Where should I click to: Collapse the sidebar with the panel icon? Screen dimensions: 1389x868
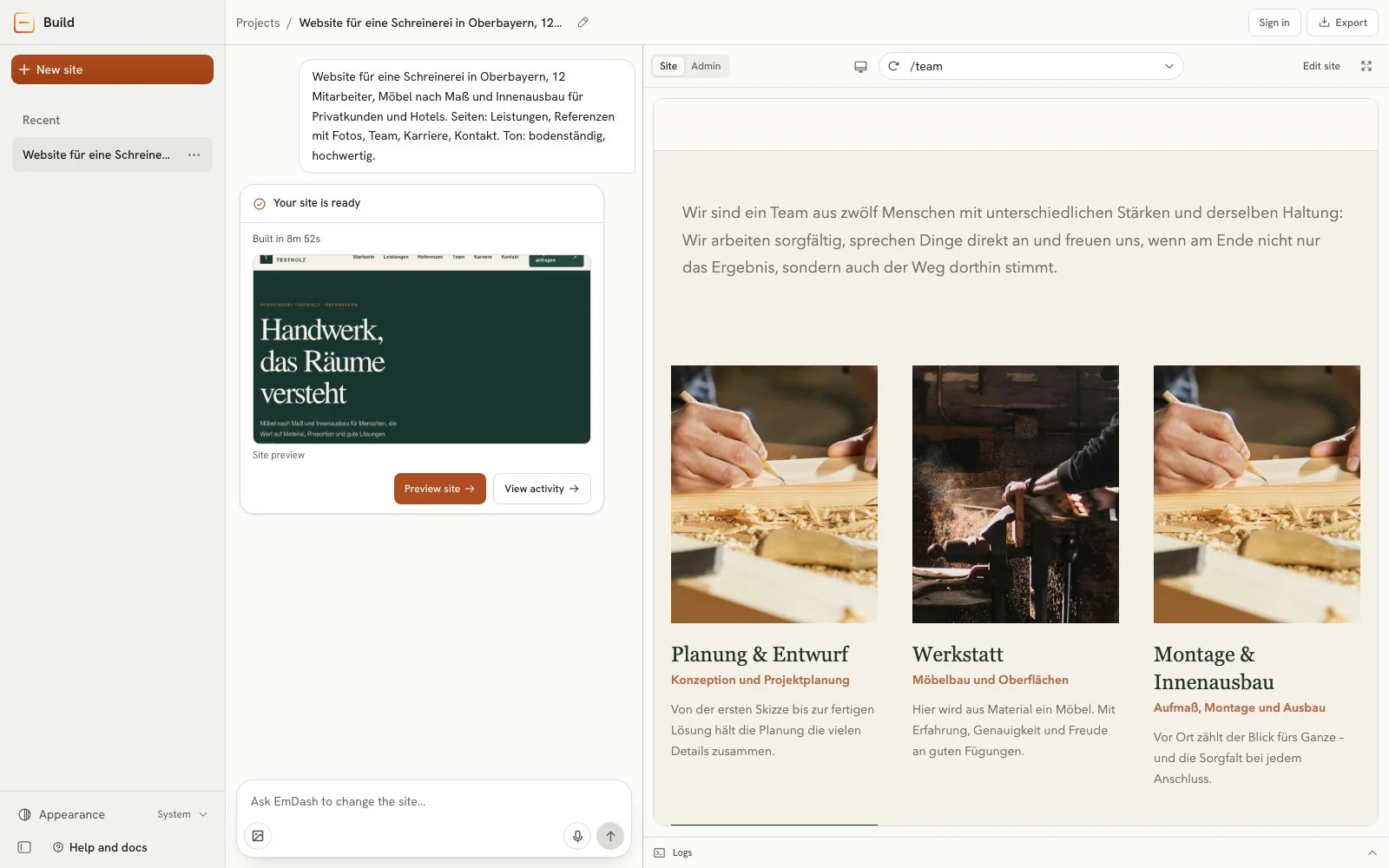[24, 847]
